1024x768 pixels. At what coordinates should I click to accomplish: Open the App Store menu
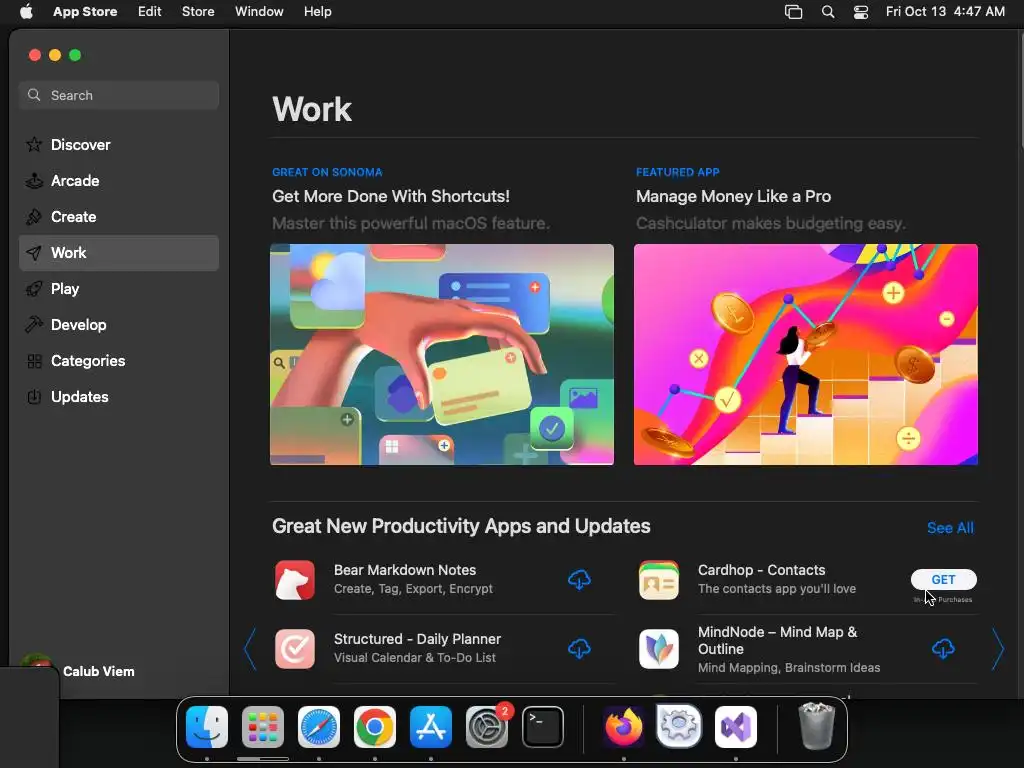pos(85,12)
